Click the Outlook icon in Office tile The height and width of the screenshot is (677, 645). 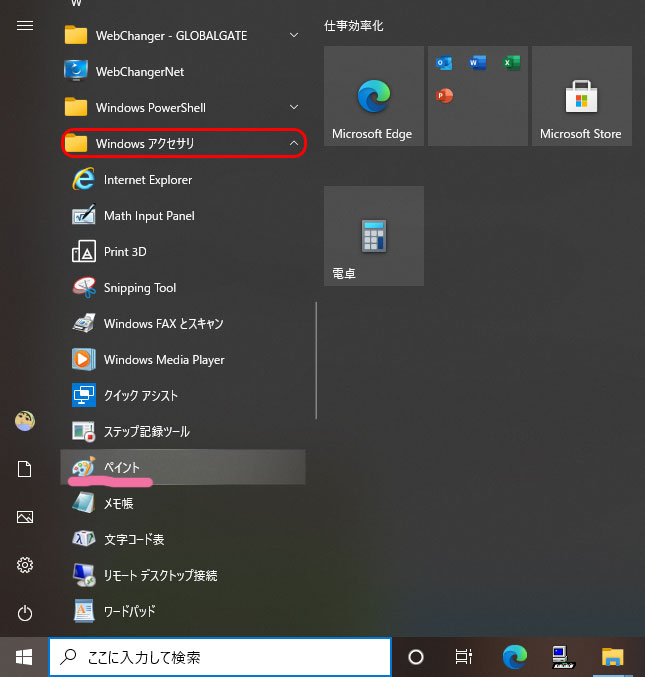tap(444, 63)
